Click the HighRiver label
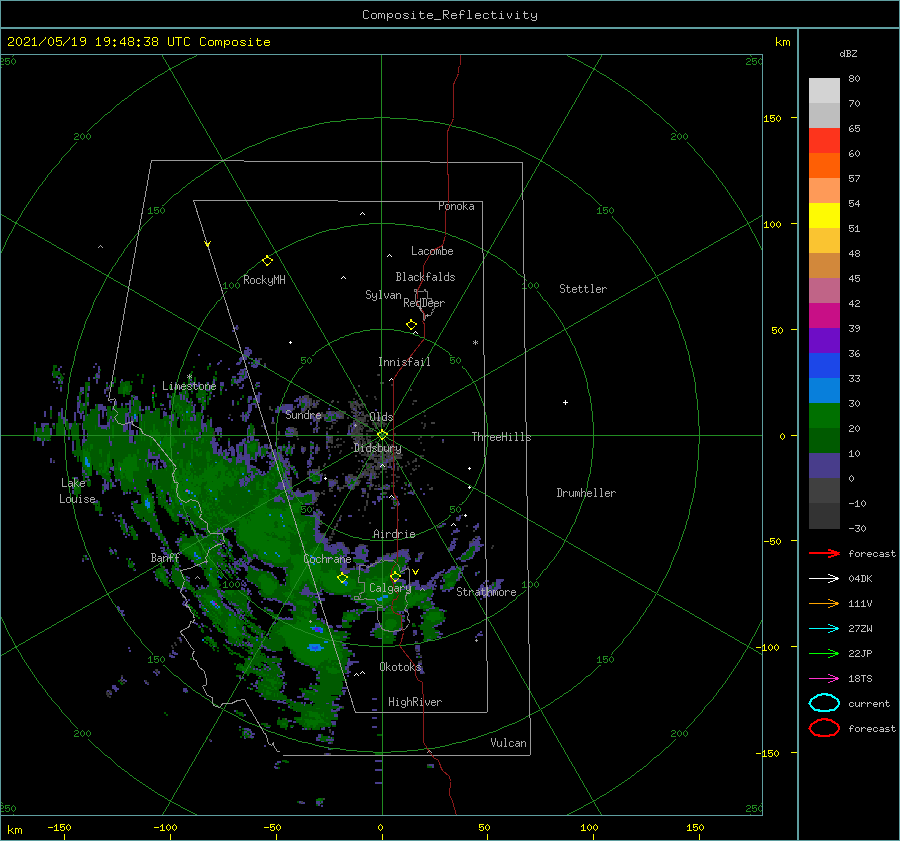Image resolution: width=900 pixels, height=841 pixels. 415,702
